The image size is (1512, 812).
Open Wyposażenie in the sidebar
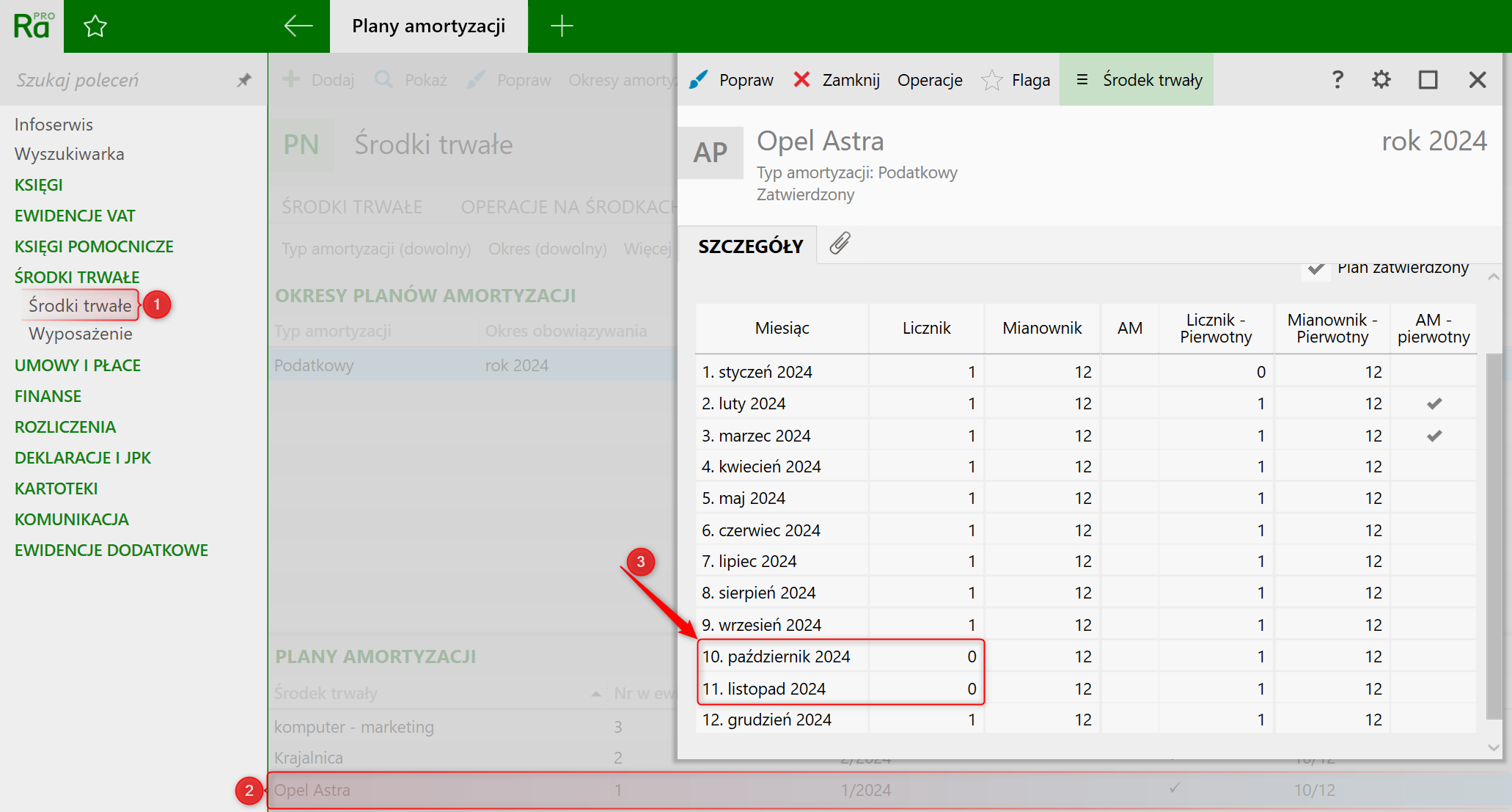click(81, 334)
